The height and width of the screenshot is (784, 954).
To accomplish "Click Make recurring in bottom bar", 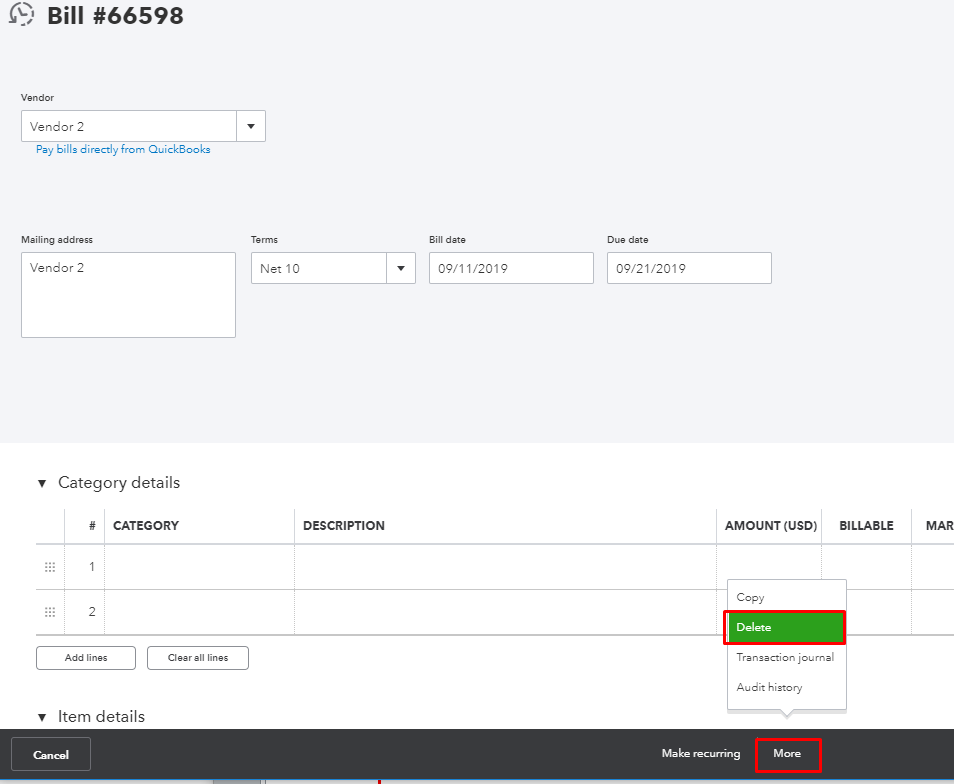I will pos(701,753).
